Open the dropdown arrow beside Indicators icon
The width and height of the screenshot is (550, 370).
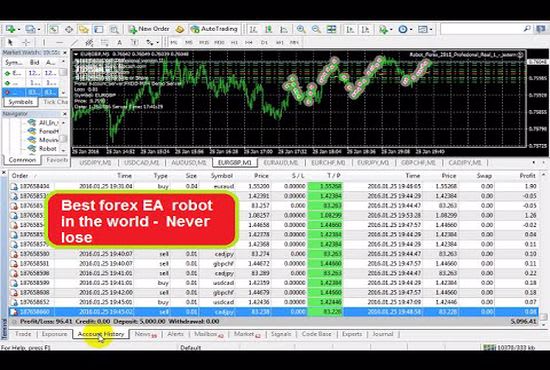point(391,29)
